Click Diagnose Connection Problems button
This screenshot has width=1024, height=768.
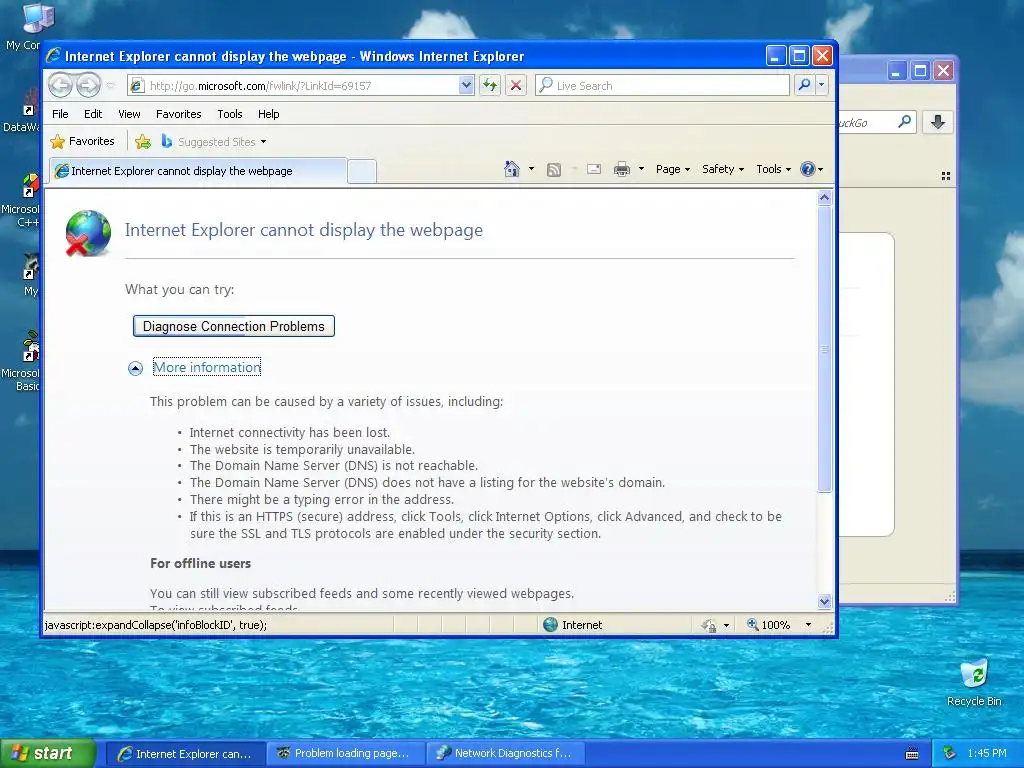[234, 326]
